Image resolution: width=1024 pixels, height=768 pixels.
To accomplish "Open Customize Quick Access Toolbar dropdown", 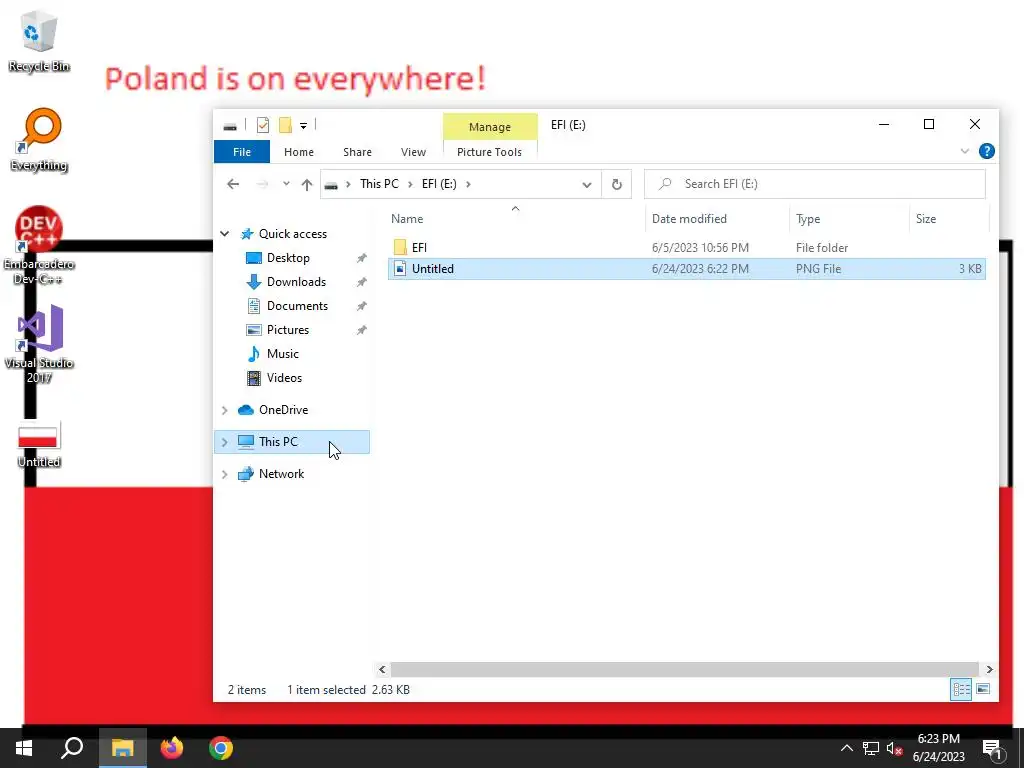I will click(304, 125).
